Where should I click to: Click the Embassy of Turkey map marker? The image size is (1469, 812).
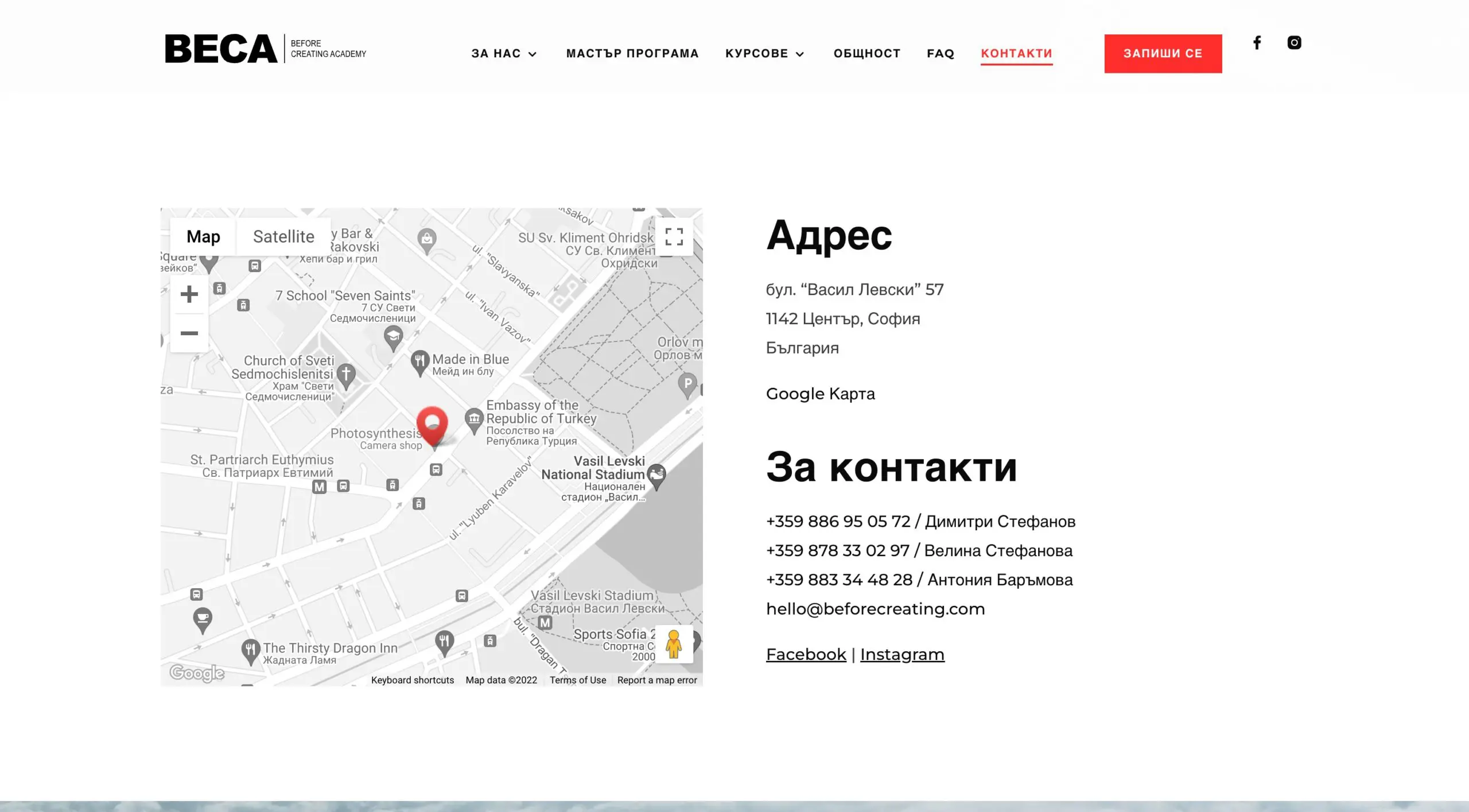474,419
